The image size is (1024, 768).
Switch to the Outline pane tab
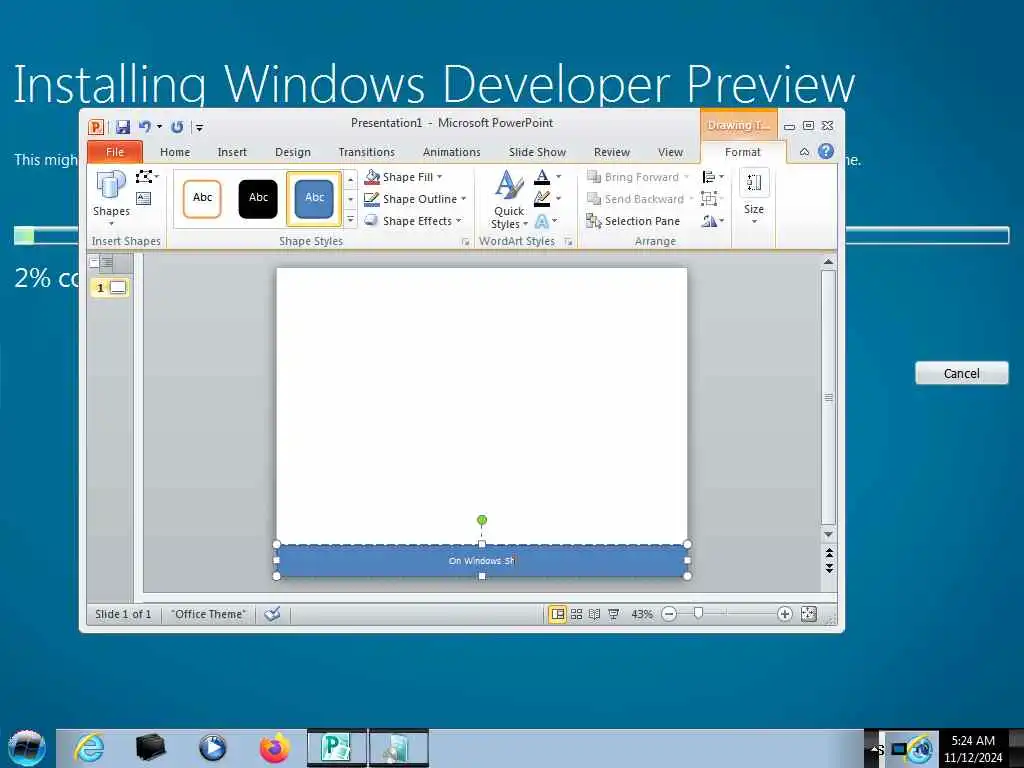(x=108, y=263)
